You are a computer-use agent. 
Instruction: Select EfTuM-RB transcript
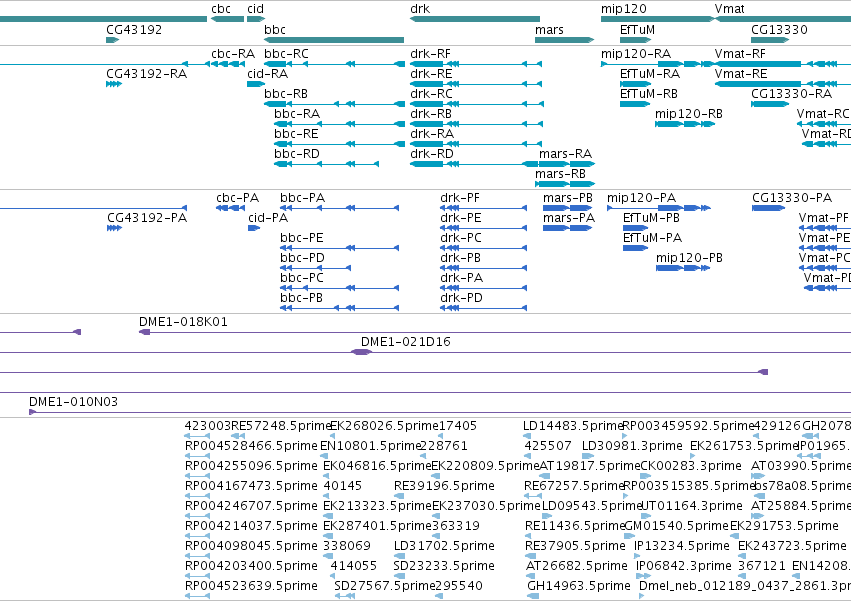tap(635, 104)
